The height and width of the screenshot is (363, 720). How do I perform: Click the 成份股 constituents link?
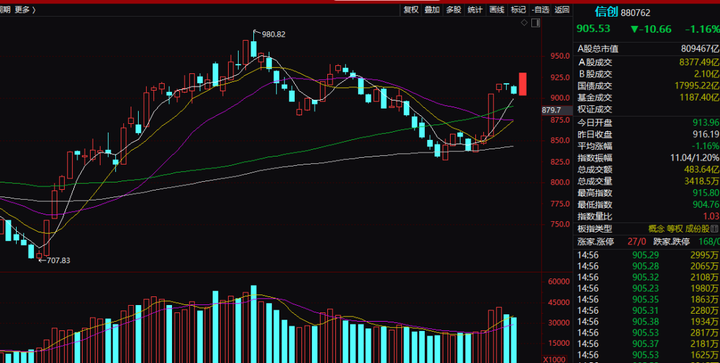[698, 228]
